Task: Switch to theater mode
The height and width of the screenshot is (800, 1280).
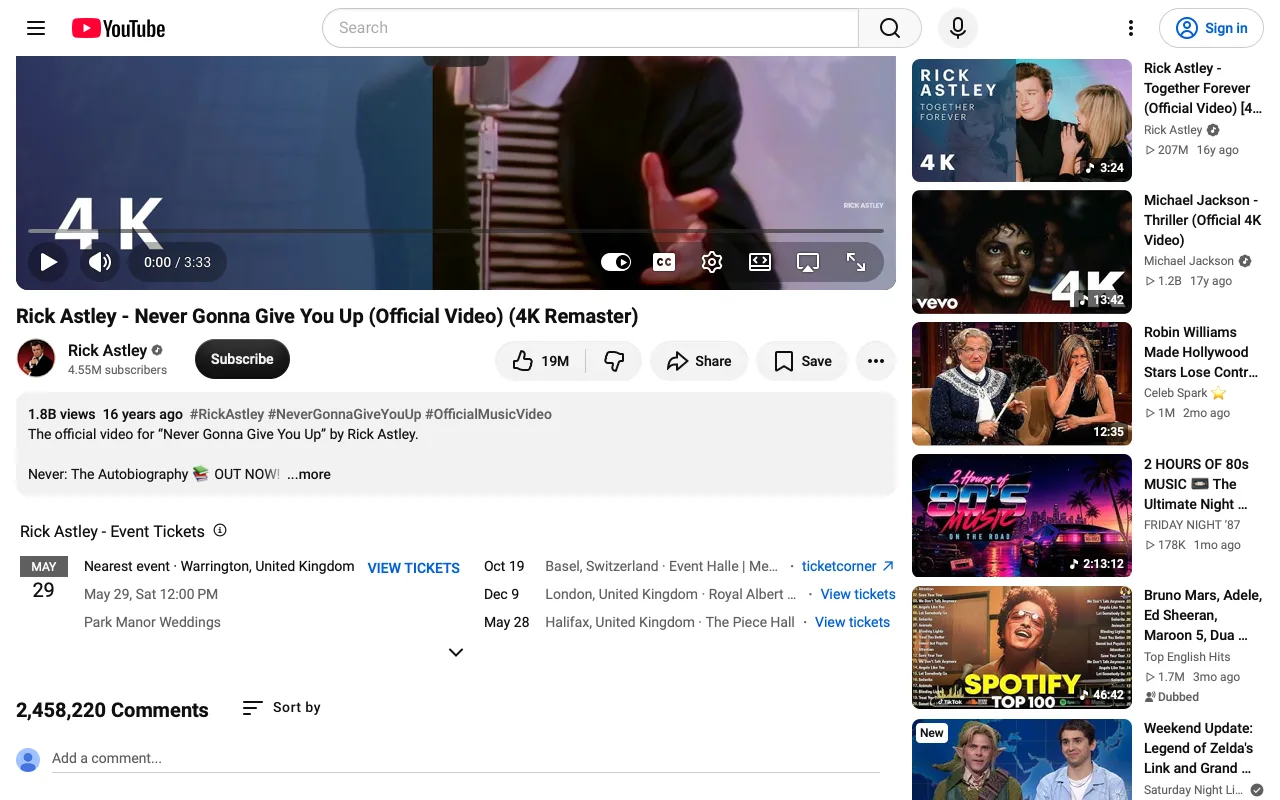Action: tap(760, 262)
